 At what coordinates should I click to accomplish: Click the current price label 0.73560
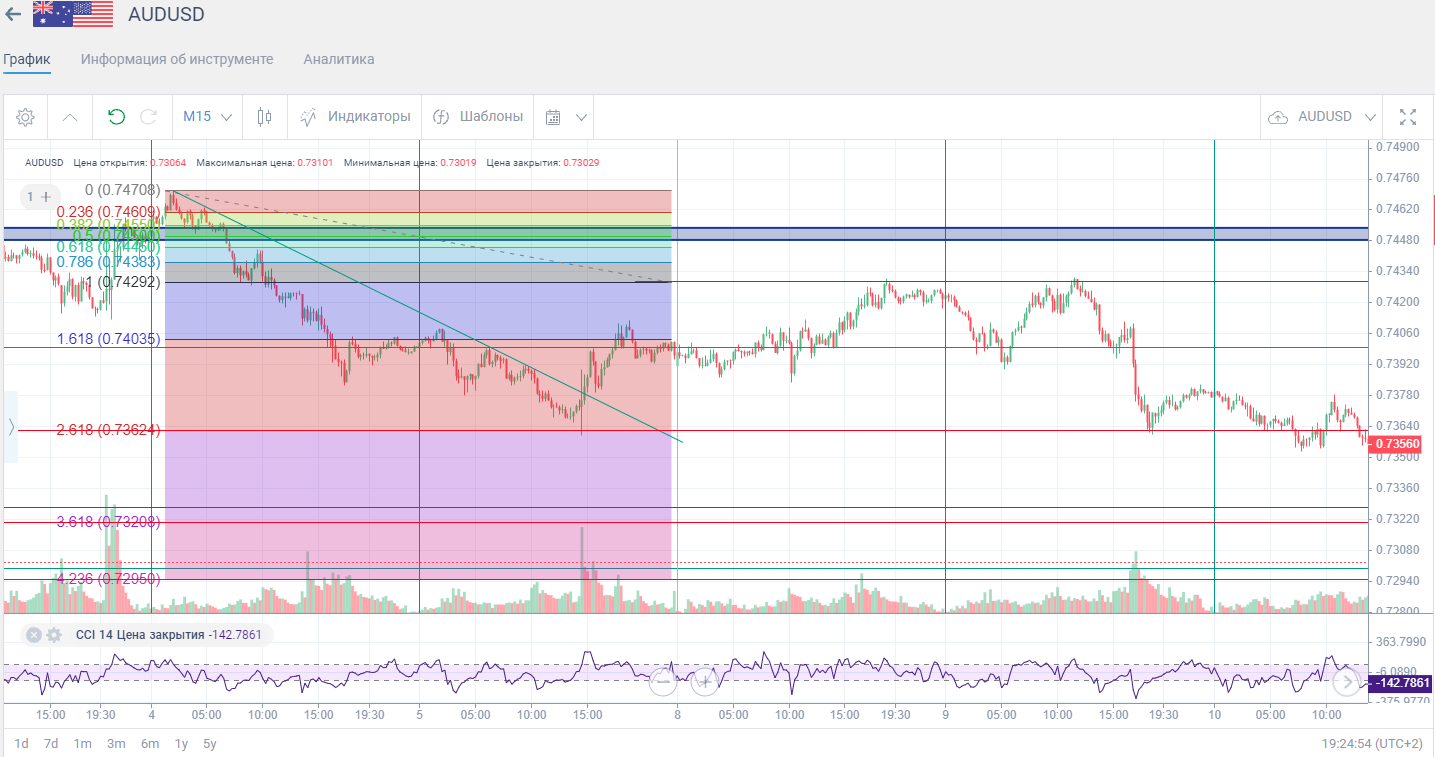pyautogui.click(x=1393, y=444)
